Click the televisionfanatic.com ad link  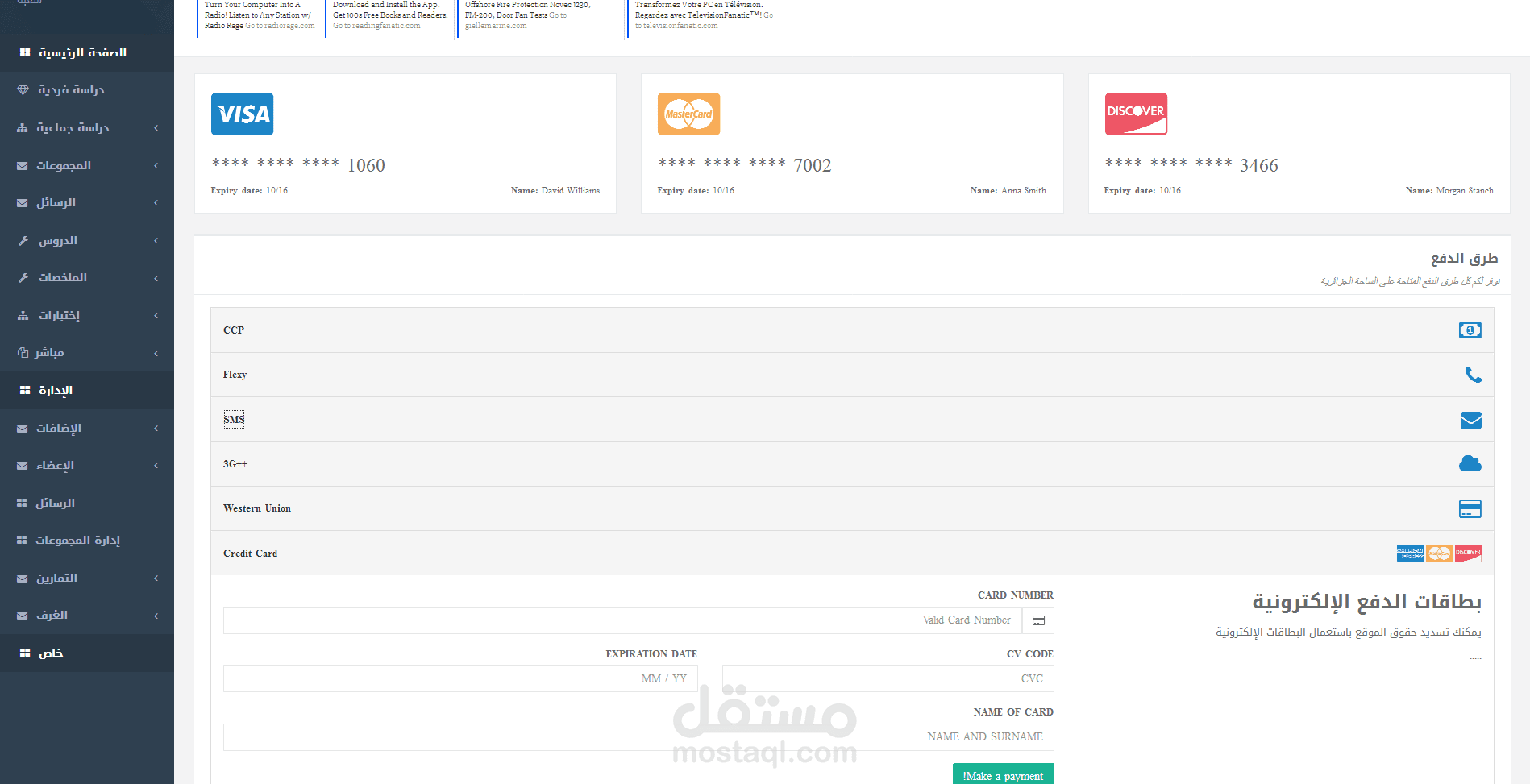point(676,26)
